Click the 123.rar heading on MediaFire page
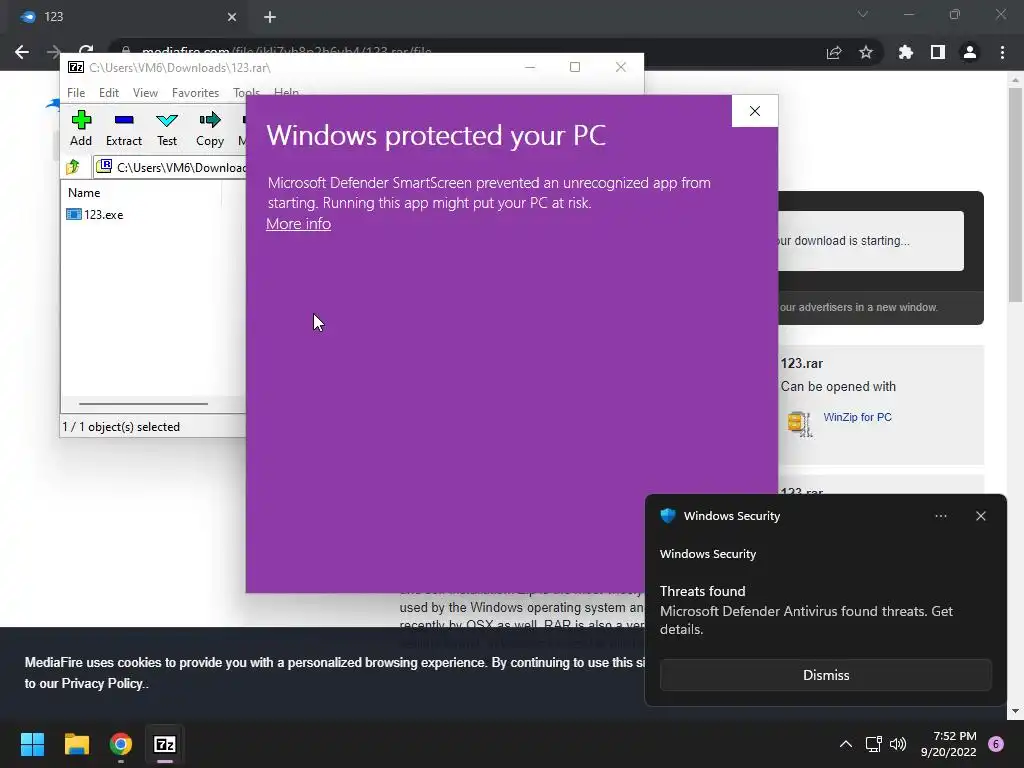 tap(801, 364)
